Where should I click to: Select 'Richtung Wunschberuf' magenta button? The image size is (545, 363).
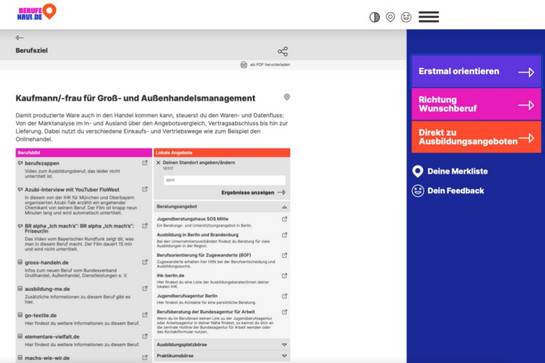click(476, 104)
